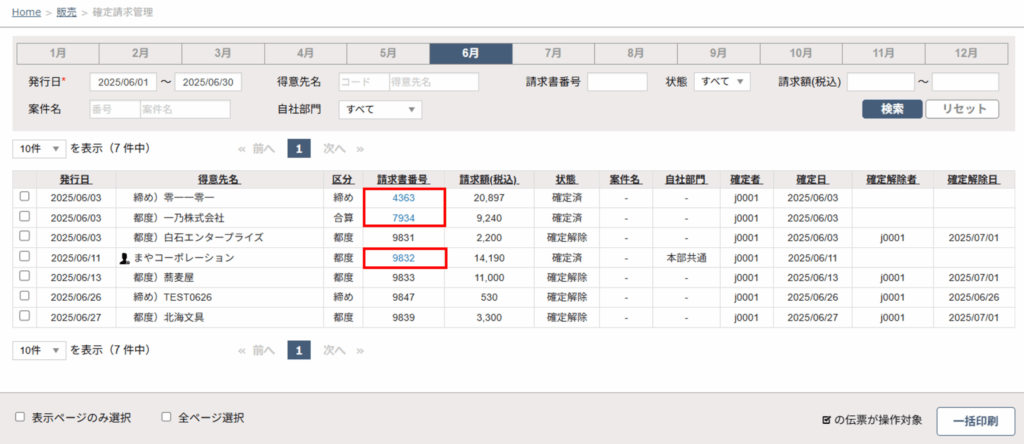Open the 販売 breadcrumb link
Screen dimensions: 1024x444
point(67,12)
